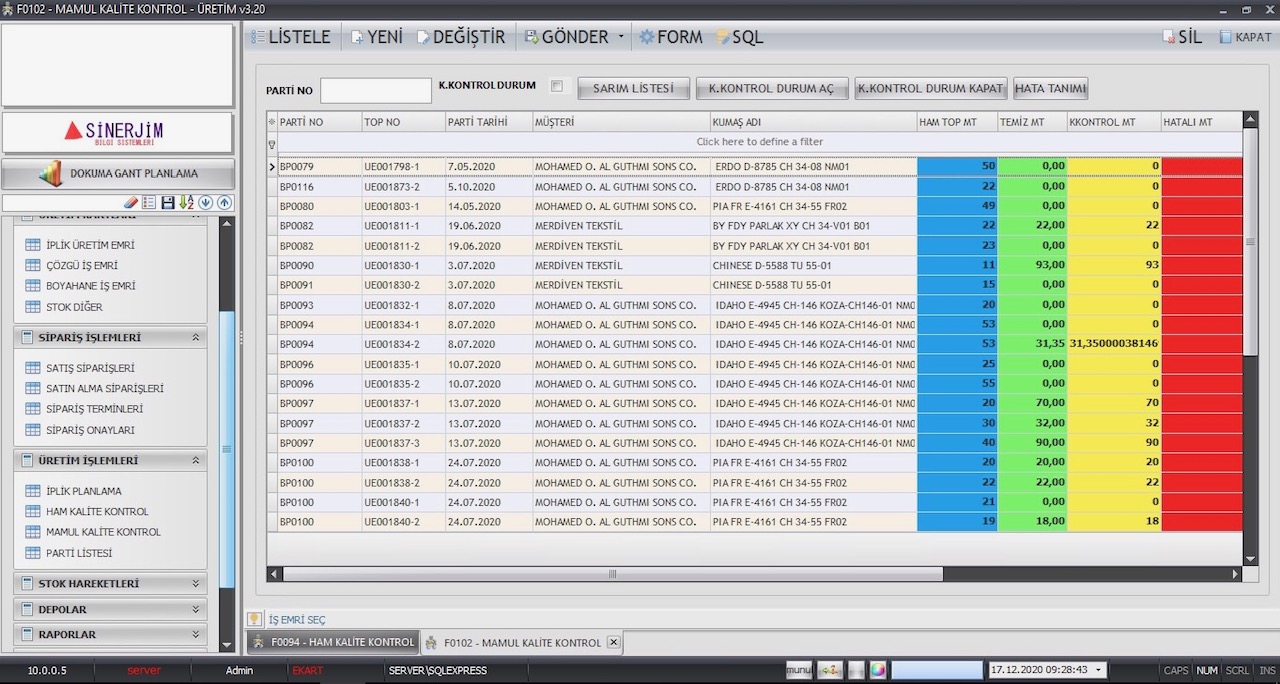The height and width of the screenshot is (684, 1280).
Task: Click the K.KONTROL DURUM AÇ button
Action: pyautogui.click(x=772, y=88)
